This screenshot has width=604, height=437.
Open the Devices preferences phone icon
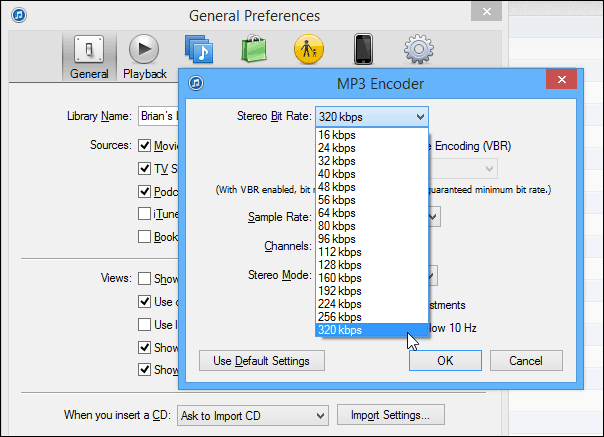363,49
